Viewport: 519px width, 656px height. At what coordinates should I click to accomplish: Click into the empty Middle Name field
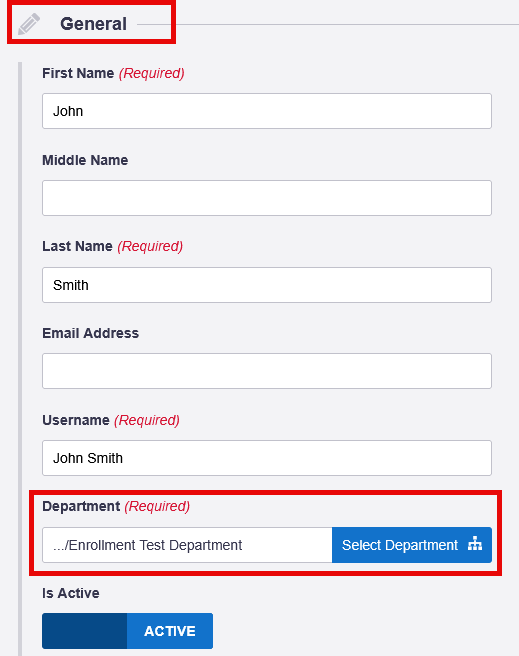(267, 198)
